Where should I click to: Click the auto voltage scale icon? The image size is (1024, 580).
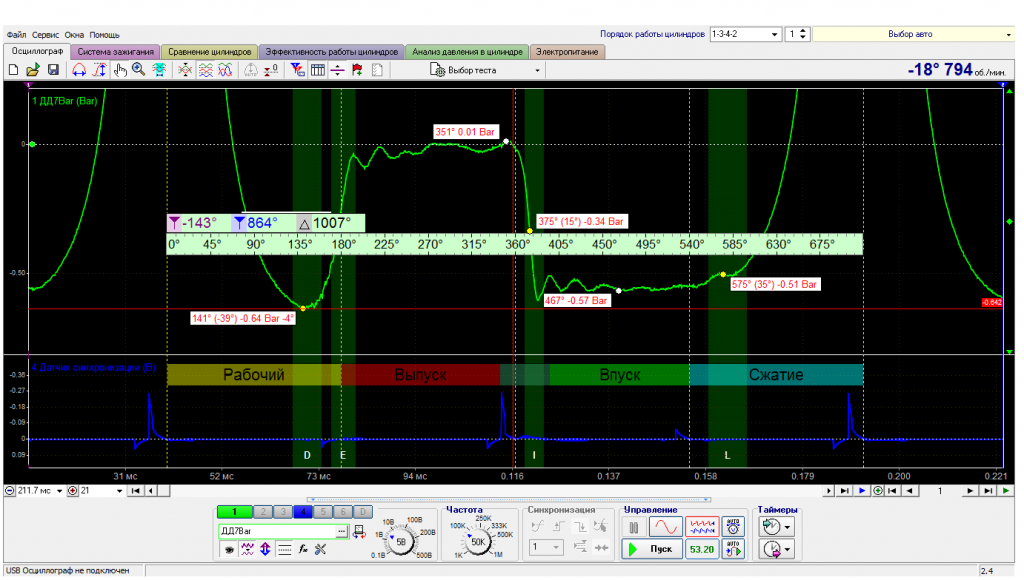pos(733,527)
